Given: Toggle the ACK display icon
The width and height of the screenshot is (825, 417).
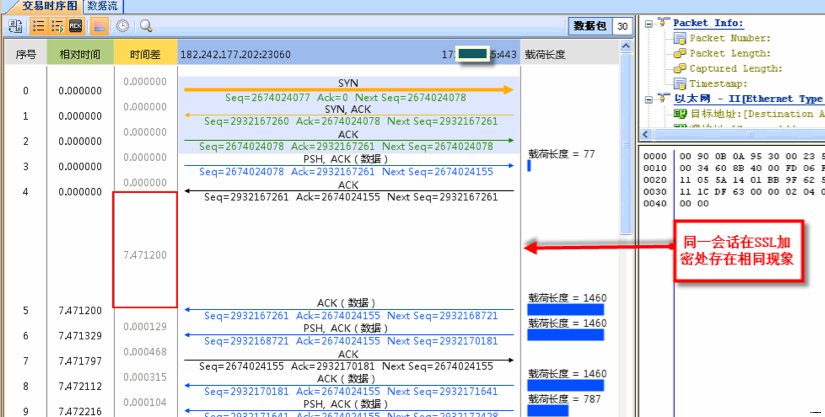Looking at the screenshot, I should point(75,26).
